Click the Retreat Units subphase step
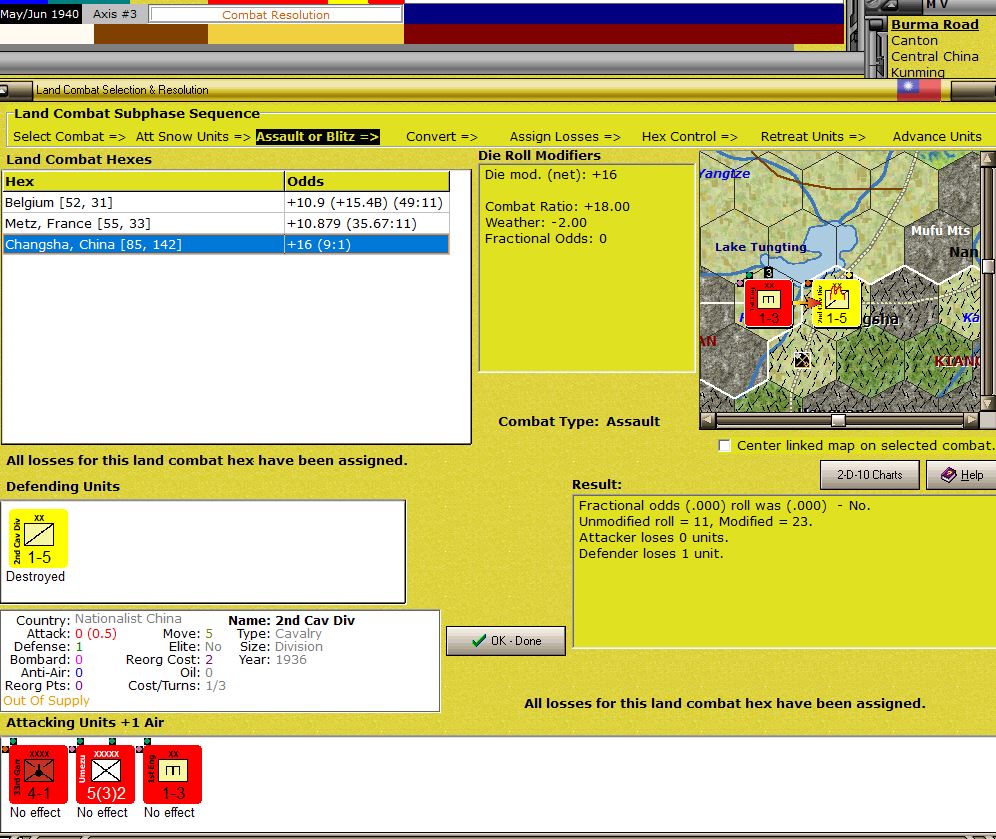This screenshot has width=996, height=839. (x=813, y=137)
